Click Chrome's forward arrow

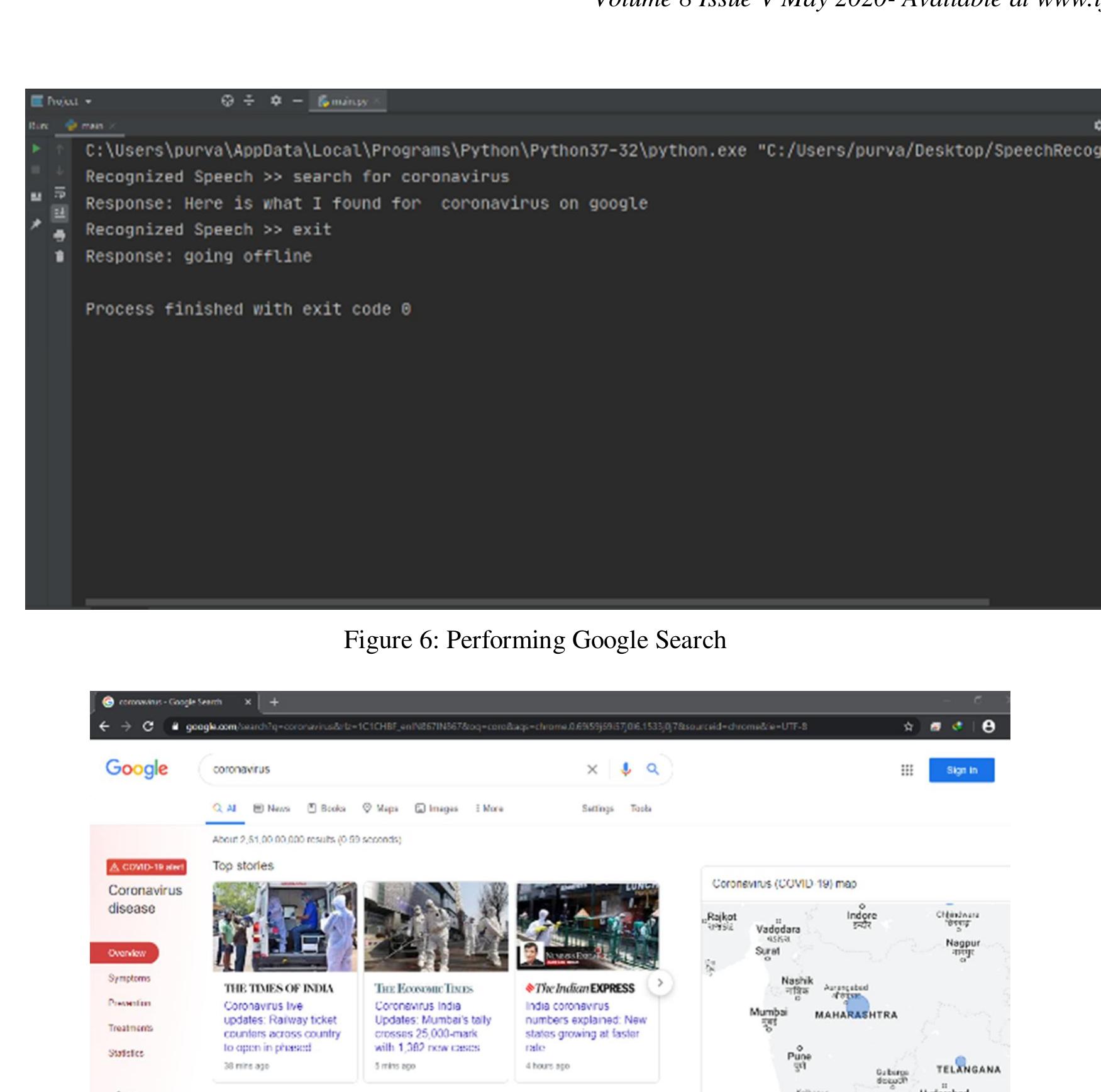tap(126, 727)
